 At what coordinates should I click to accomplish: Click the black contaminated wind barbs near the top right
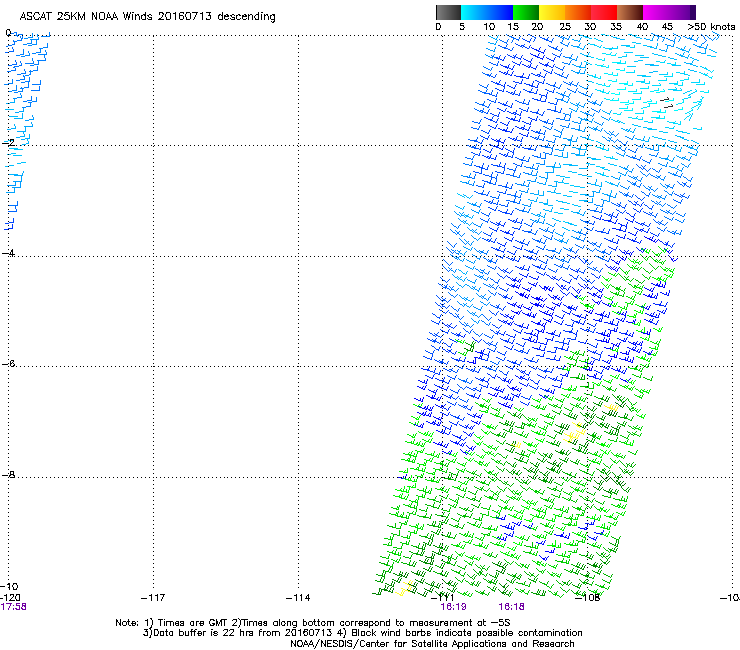point(666,103)
